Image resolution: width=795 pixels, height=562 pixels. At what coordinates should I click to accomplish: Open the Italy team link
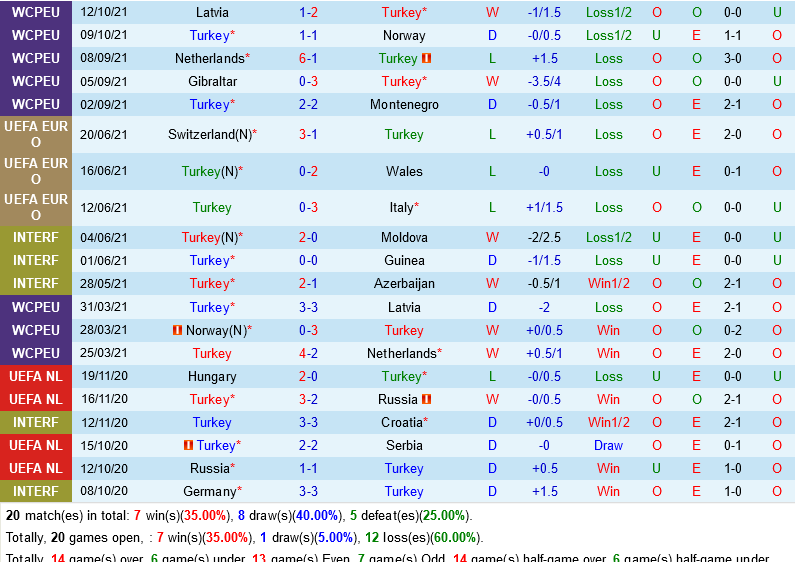point(402,207)
